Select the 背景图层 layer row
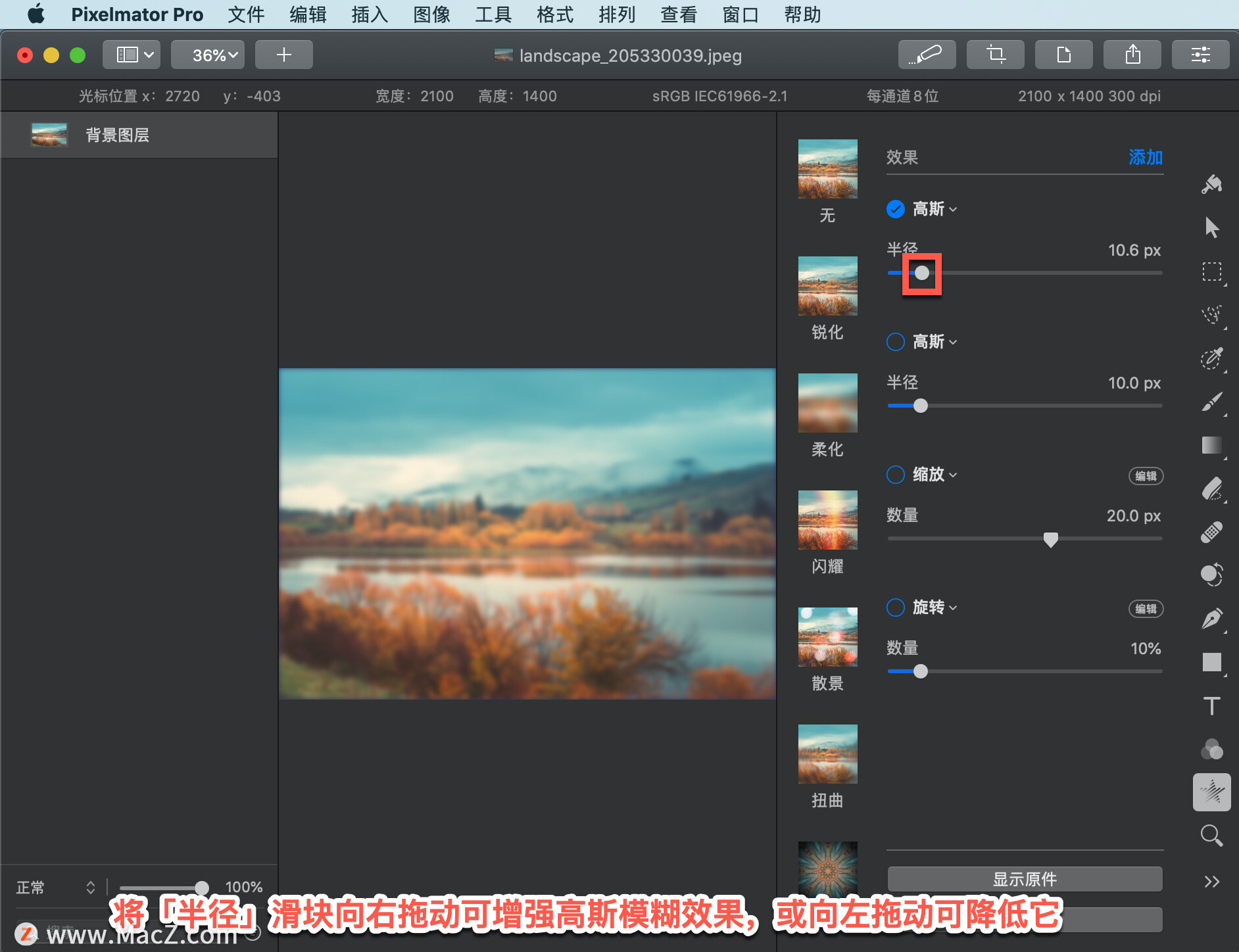This screenshot has width=1239, height=952. point(139,135)
